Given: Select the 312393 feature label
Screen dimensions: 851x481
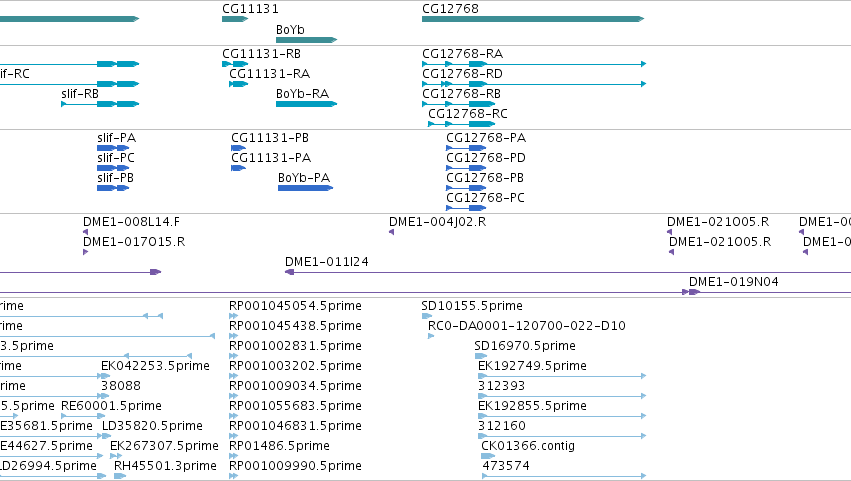Looking at the screenshot, I should point(501,387).
